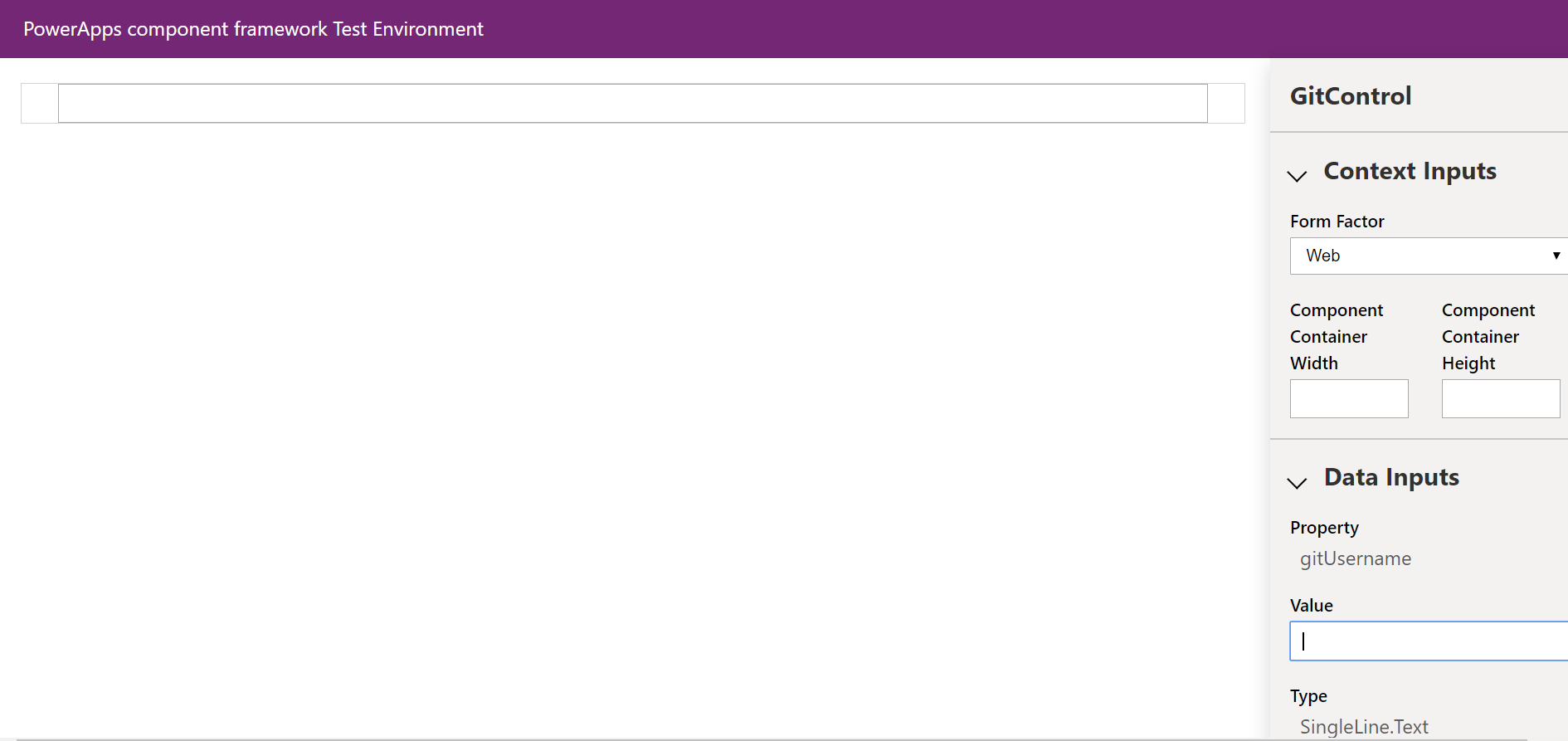Click the GitControl panel heading
The image size is (1568, 741).
1351,96
